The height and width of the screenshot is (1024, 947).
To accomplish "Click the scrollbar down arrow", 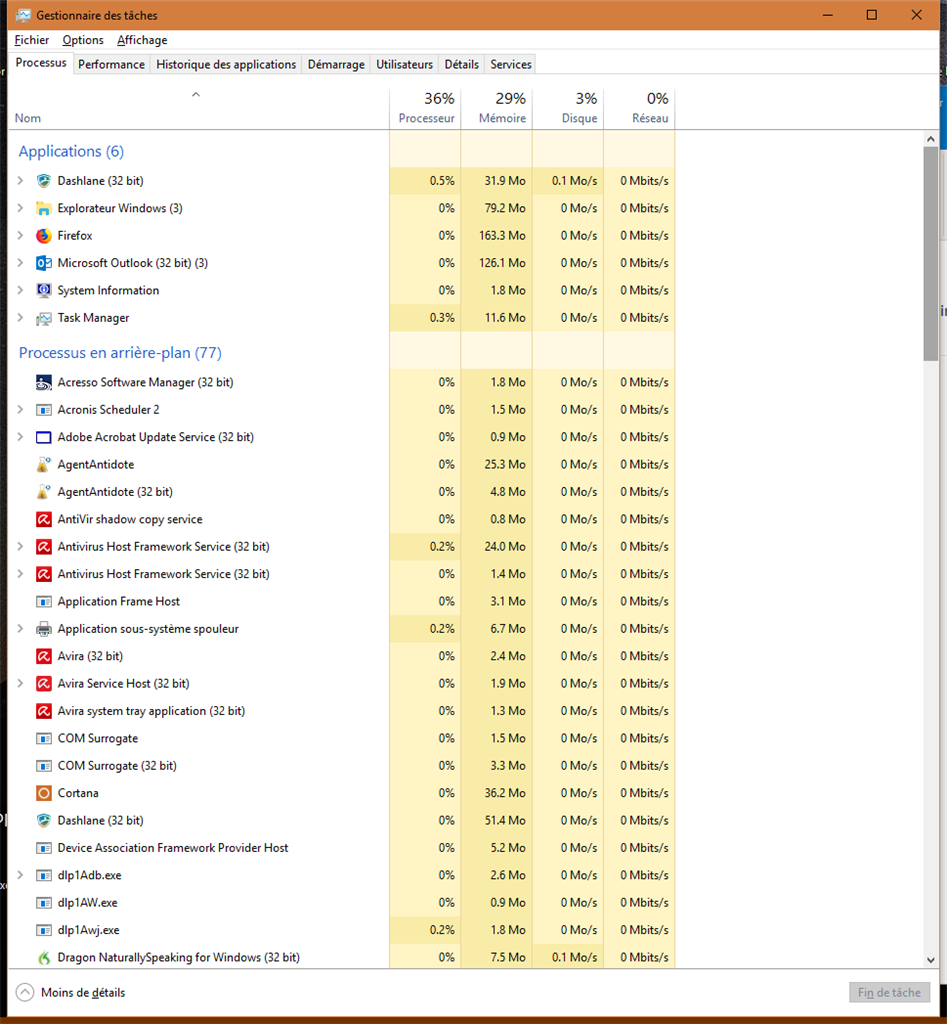I will [x=931, y=959].
